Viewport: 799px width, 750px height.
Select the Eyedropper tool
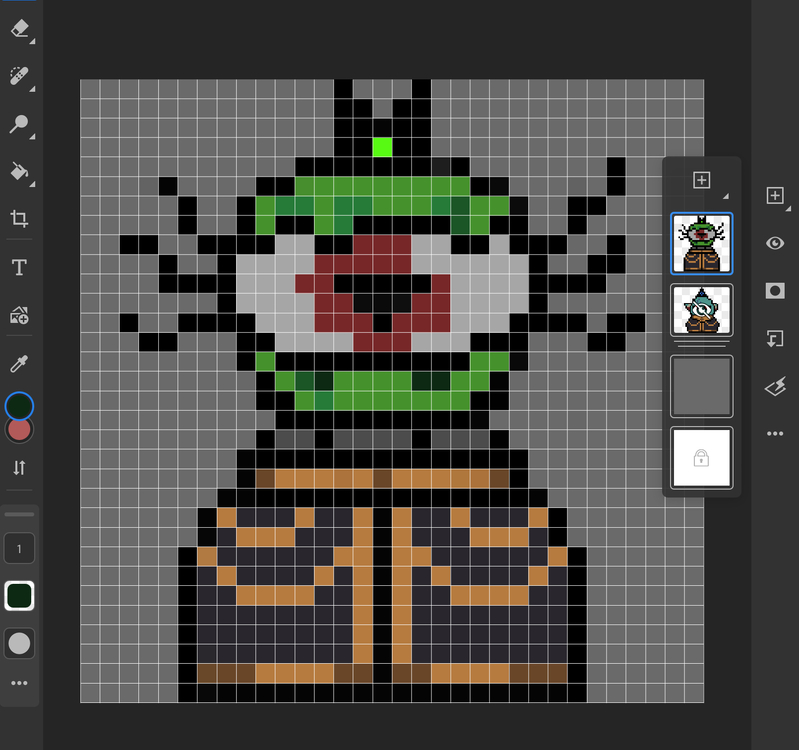[x=19, y=363]
